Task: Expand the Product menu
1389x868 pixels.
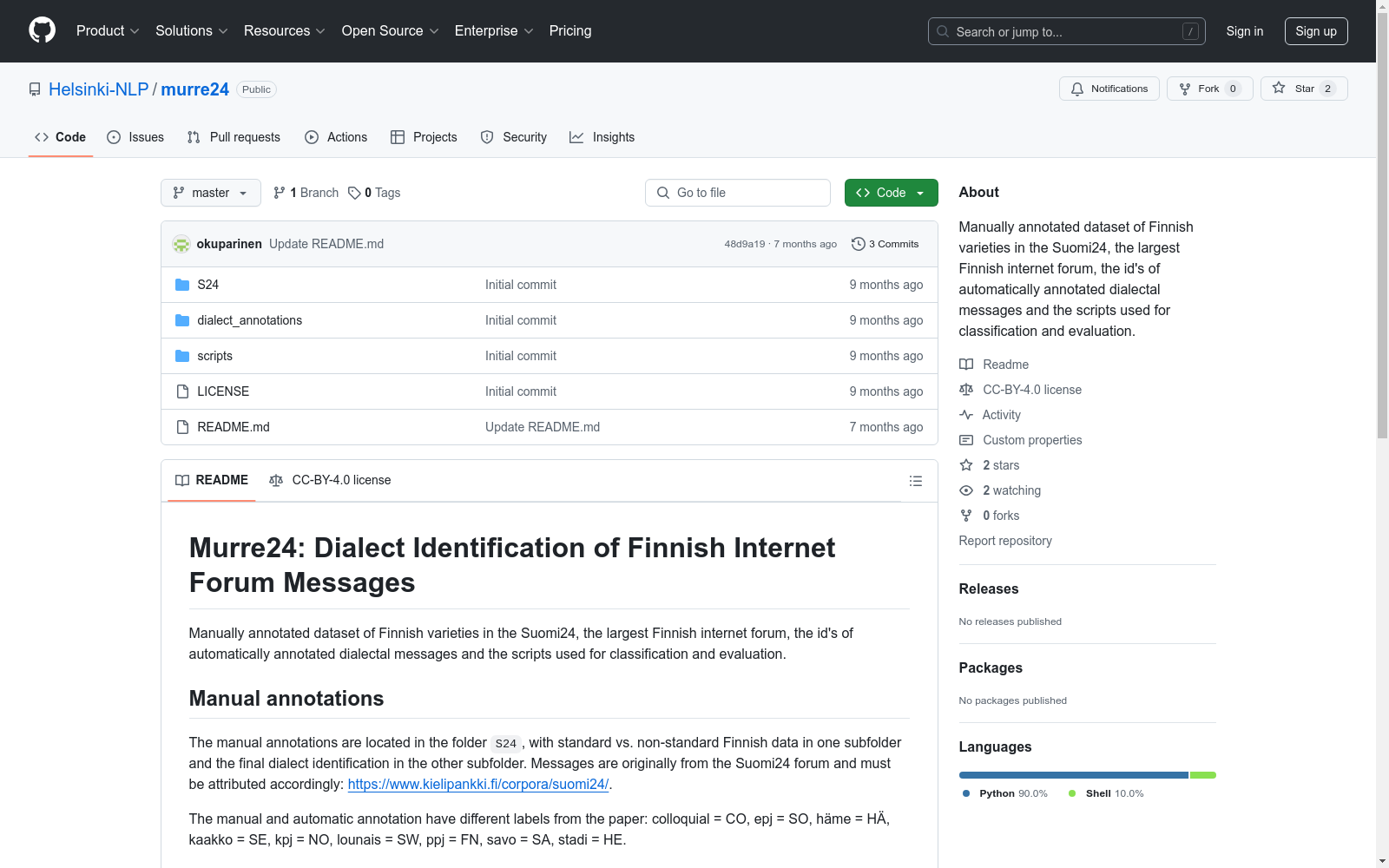Action: point(108,30)
